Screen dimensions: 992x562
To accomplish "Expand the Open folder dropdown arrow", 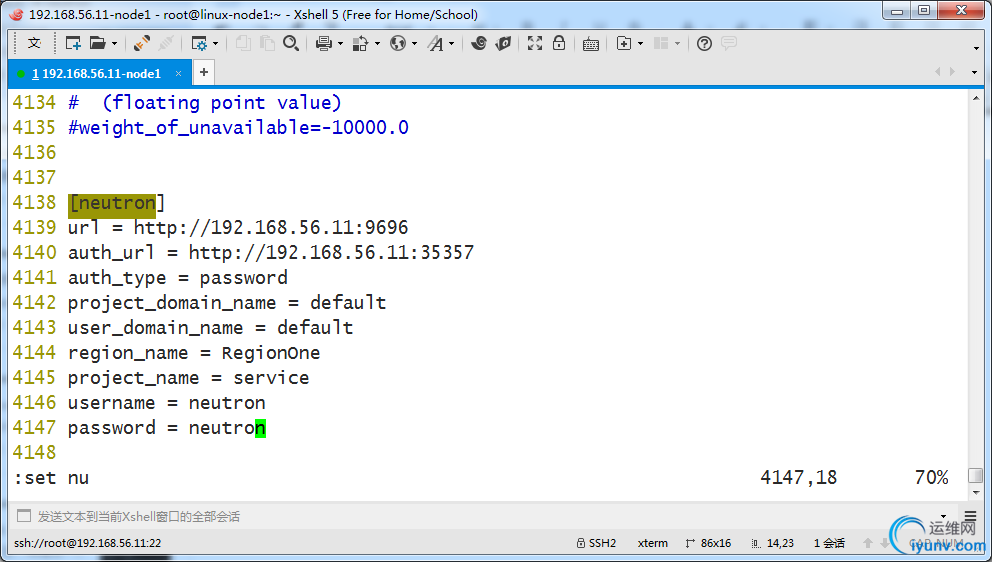I will 115,44.
